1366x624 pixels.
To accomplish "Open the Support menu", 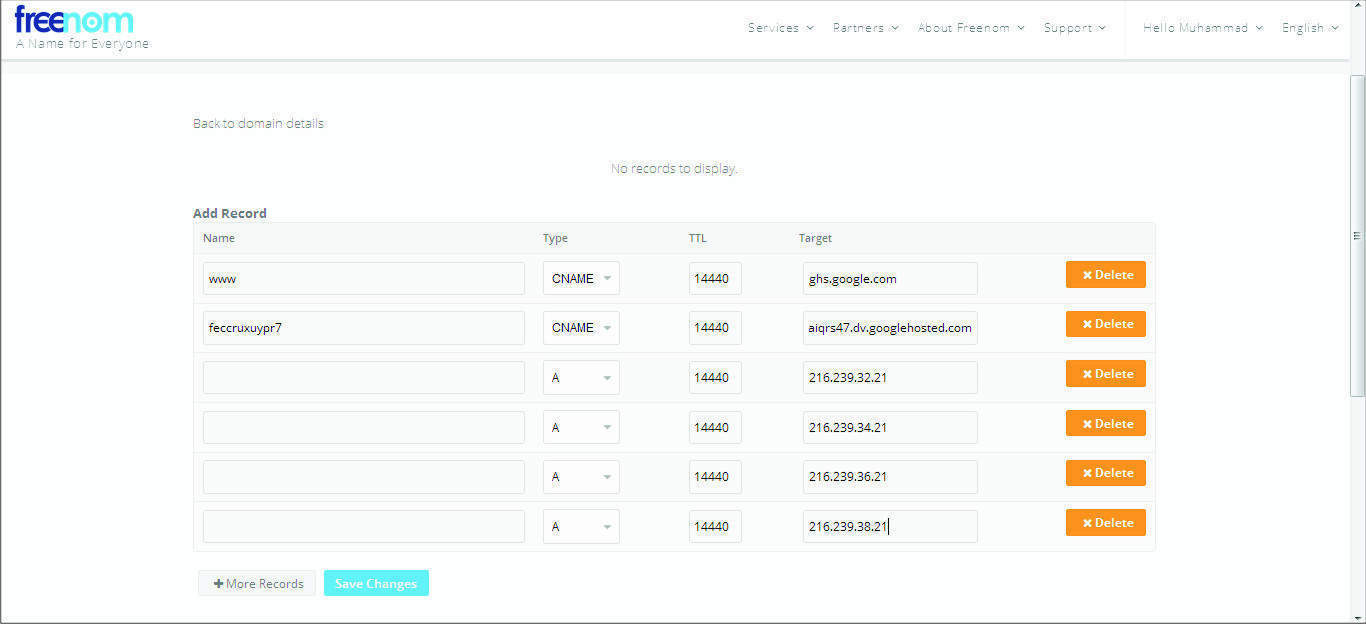I will tap(1075, 28).
